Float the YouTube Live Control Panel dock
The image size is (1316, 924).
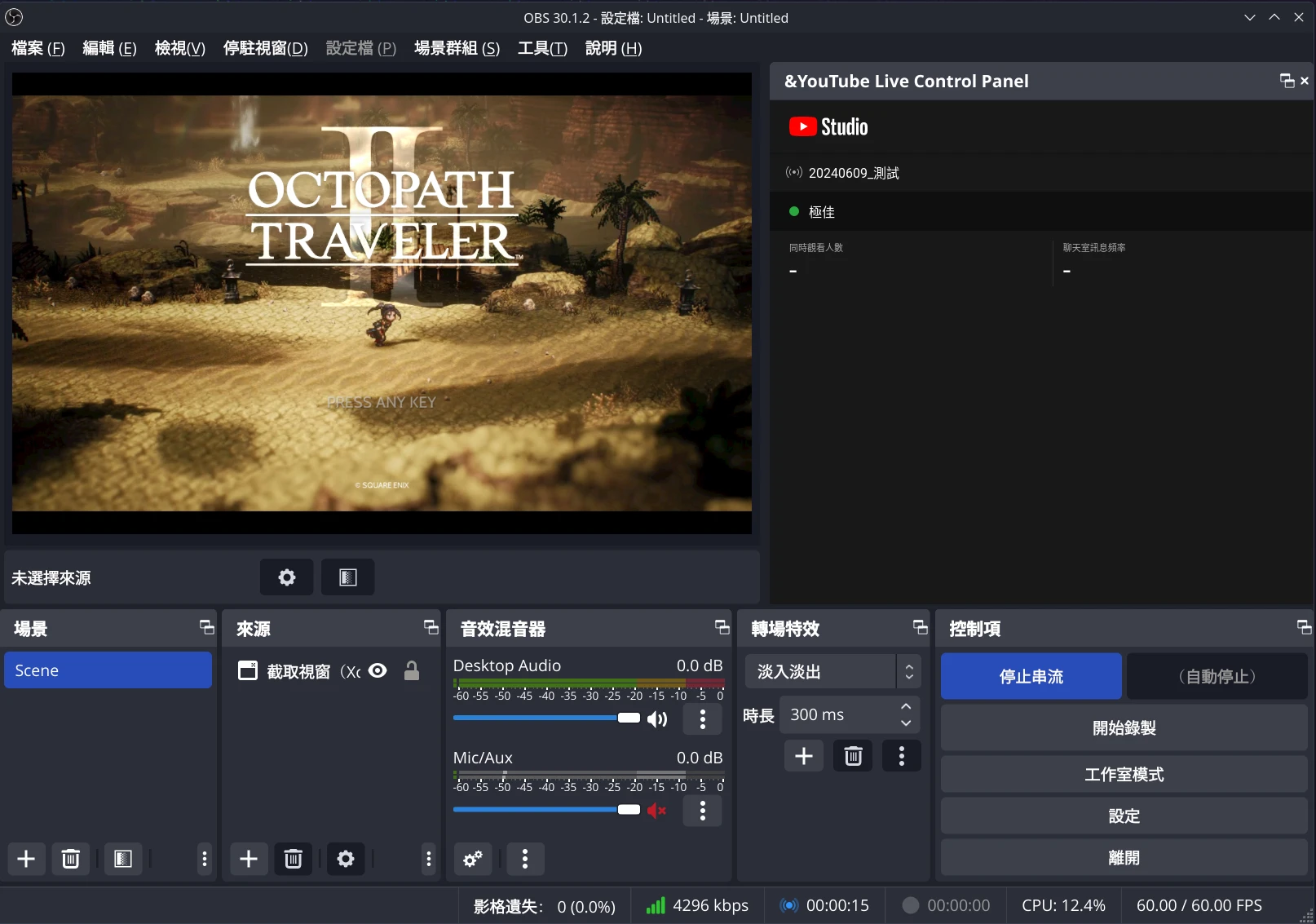click(1287, 81)
